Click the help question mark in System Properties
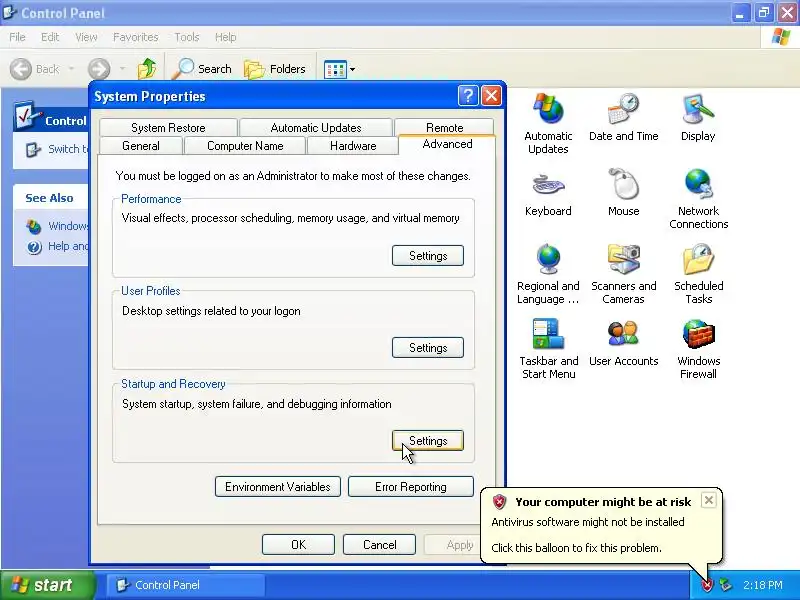Viewport: 800px width, 600px height. [x=467, y=95]
